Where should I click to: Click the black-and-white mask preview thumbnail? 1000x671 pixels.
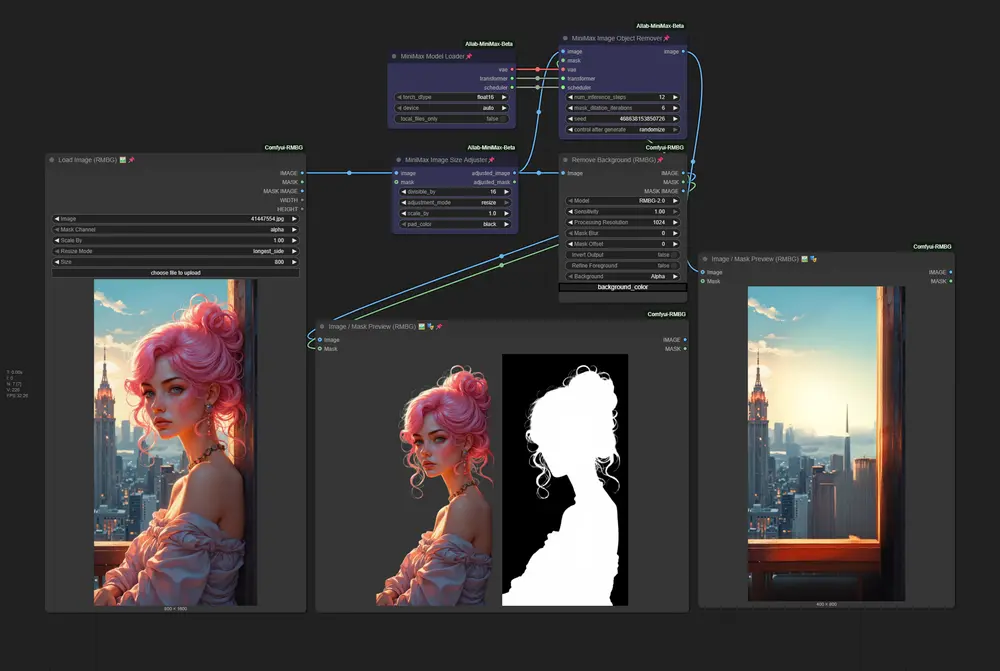pyautogui.click(x=565, y=479)
